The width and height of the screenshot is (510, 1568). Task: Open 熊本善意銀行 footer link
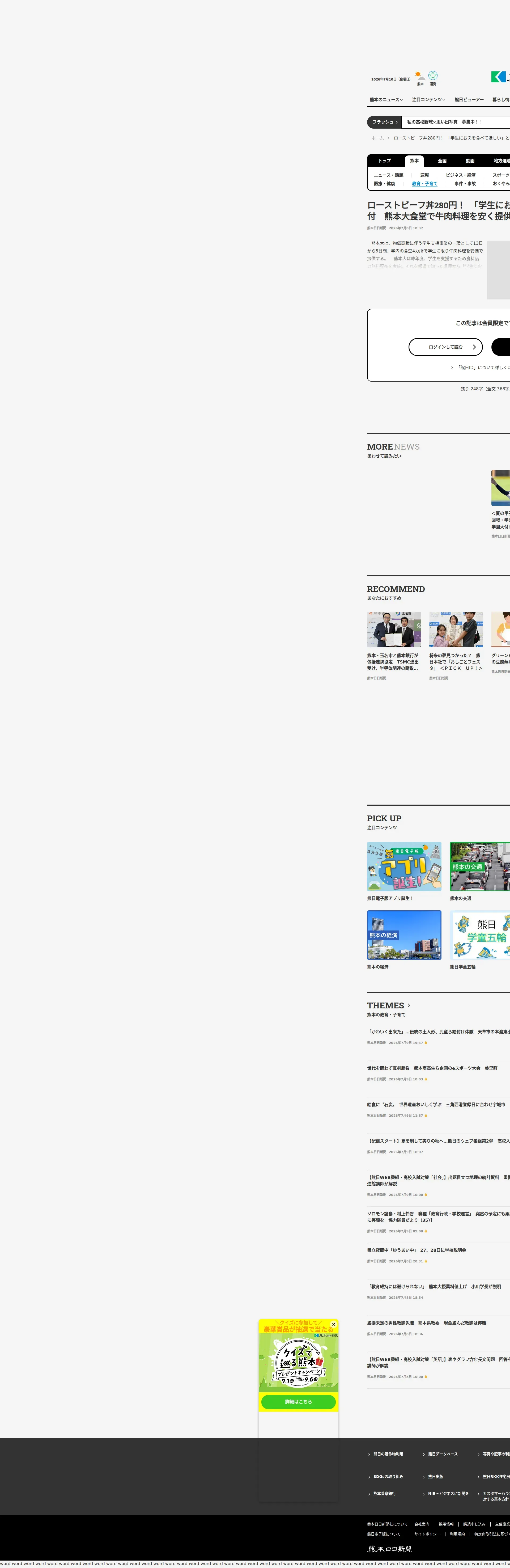(385, 1494)
